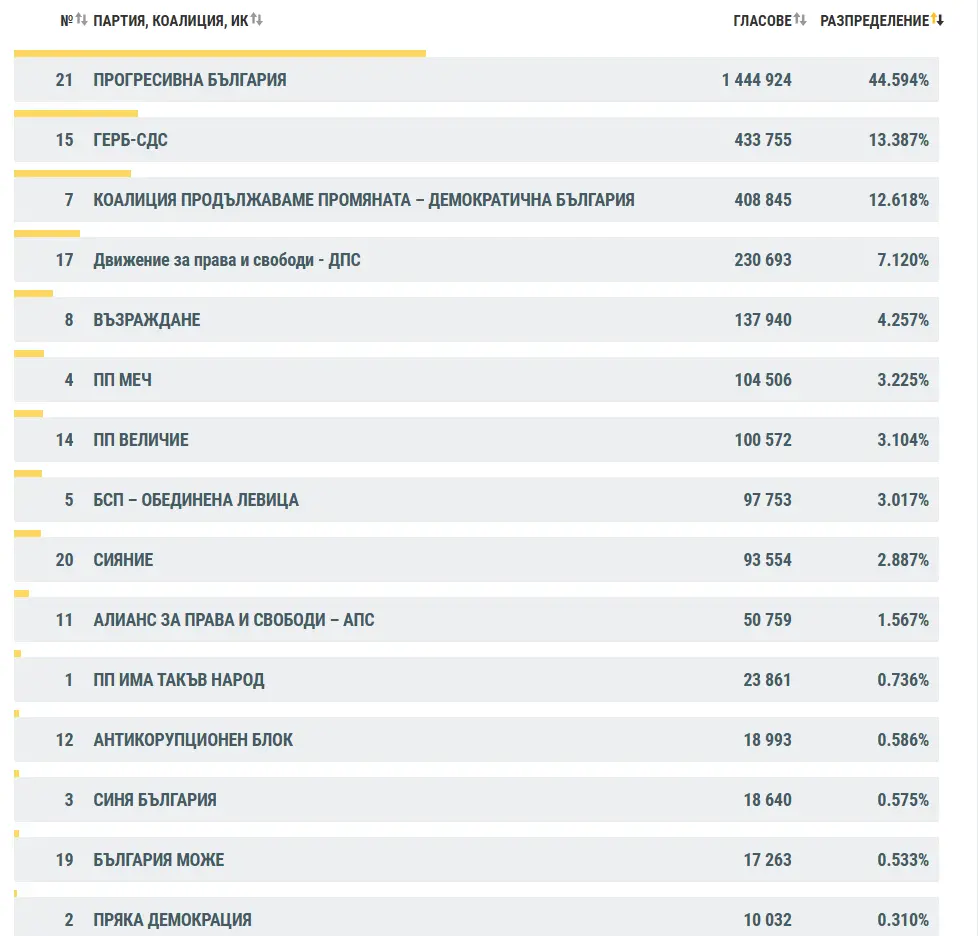Screen dimensions: 978x936
Task: Select the ПРОГРЕСИВНА БЪЛГАРИЯ party name
Action: coord(189,80)
